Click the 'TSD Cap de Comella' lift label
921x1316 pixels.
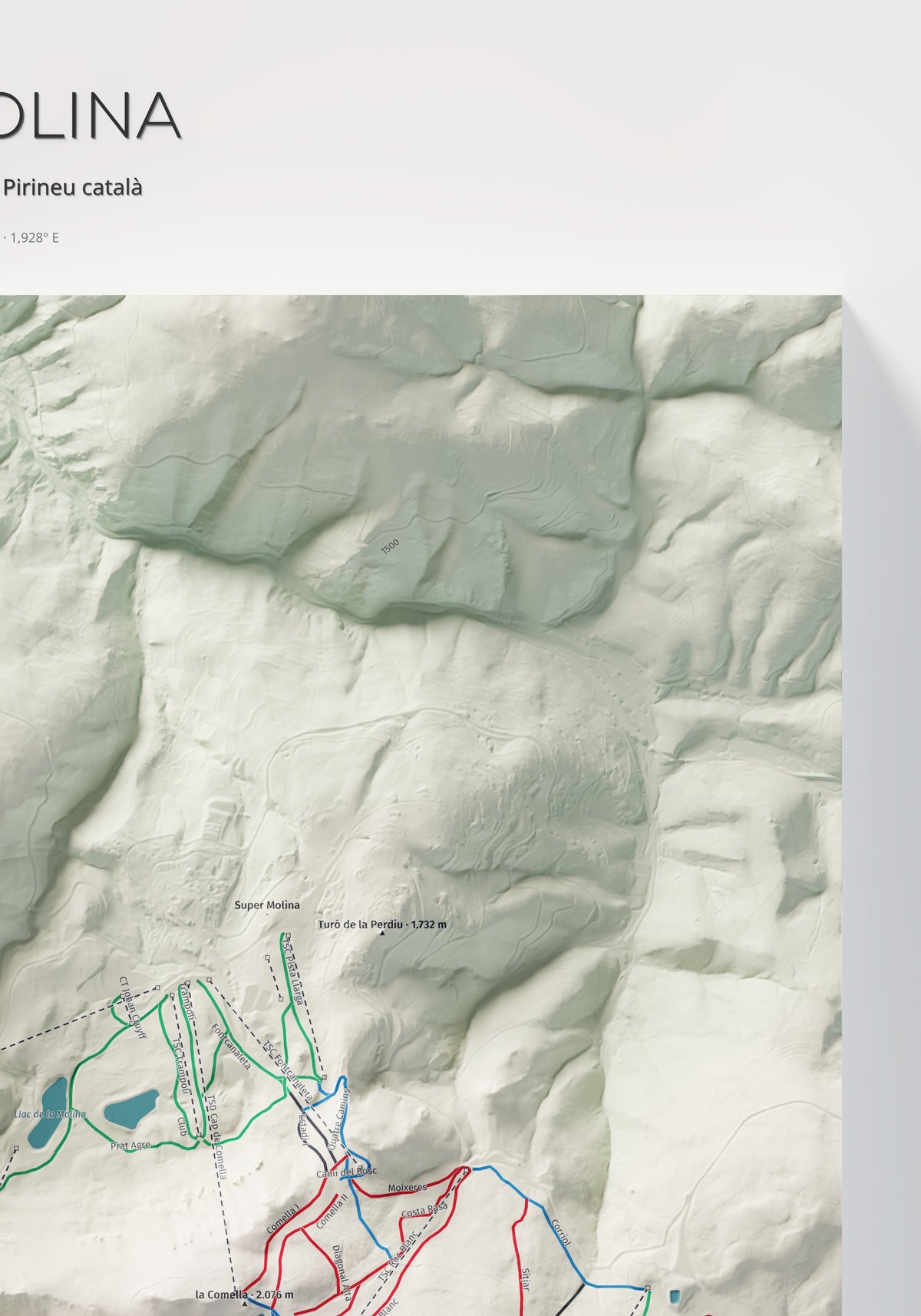pyautogui.click(x=216, y=1136)
